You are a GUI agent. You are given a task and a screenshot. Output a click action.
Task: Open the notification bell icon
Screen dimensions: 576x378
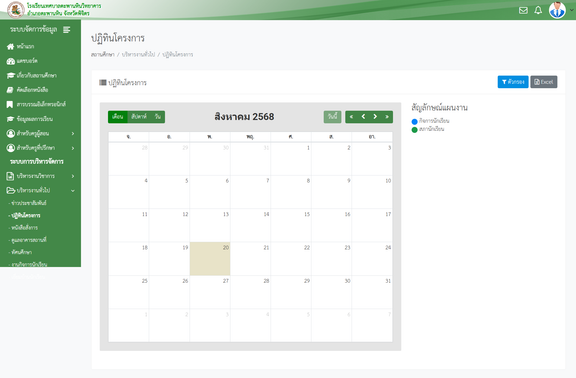point(538,10)
